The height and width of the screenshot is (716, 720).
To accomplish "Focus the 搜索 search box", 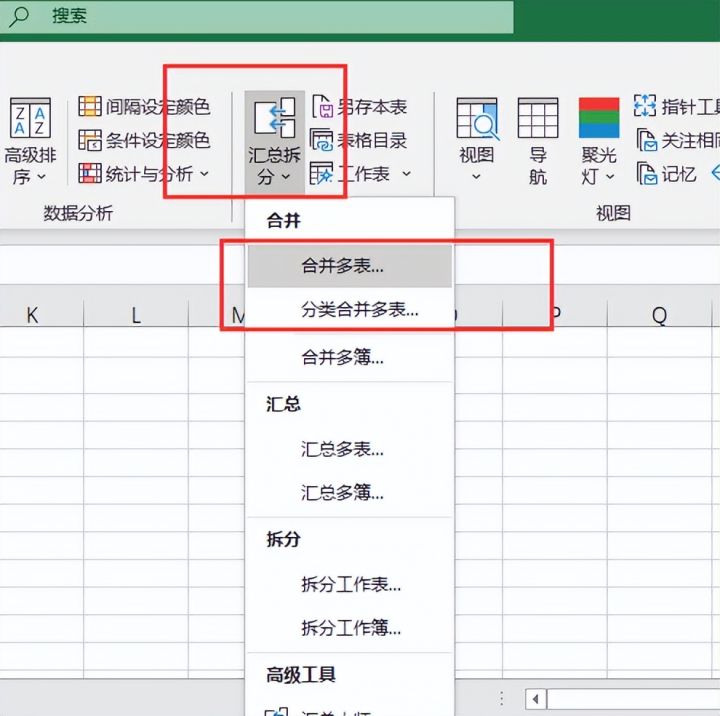I will pyautogui.click(x=256, y=17).
